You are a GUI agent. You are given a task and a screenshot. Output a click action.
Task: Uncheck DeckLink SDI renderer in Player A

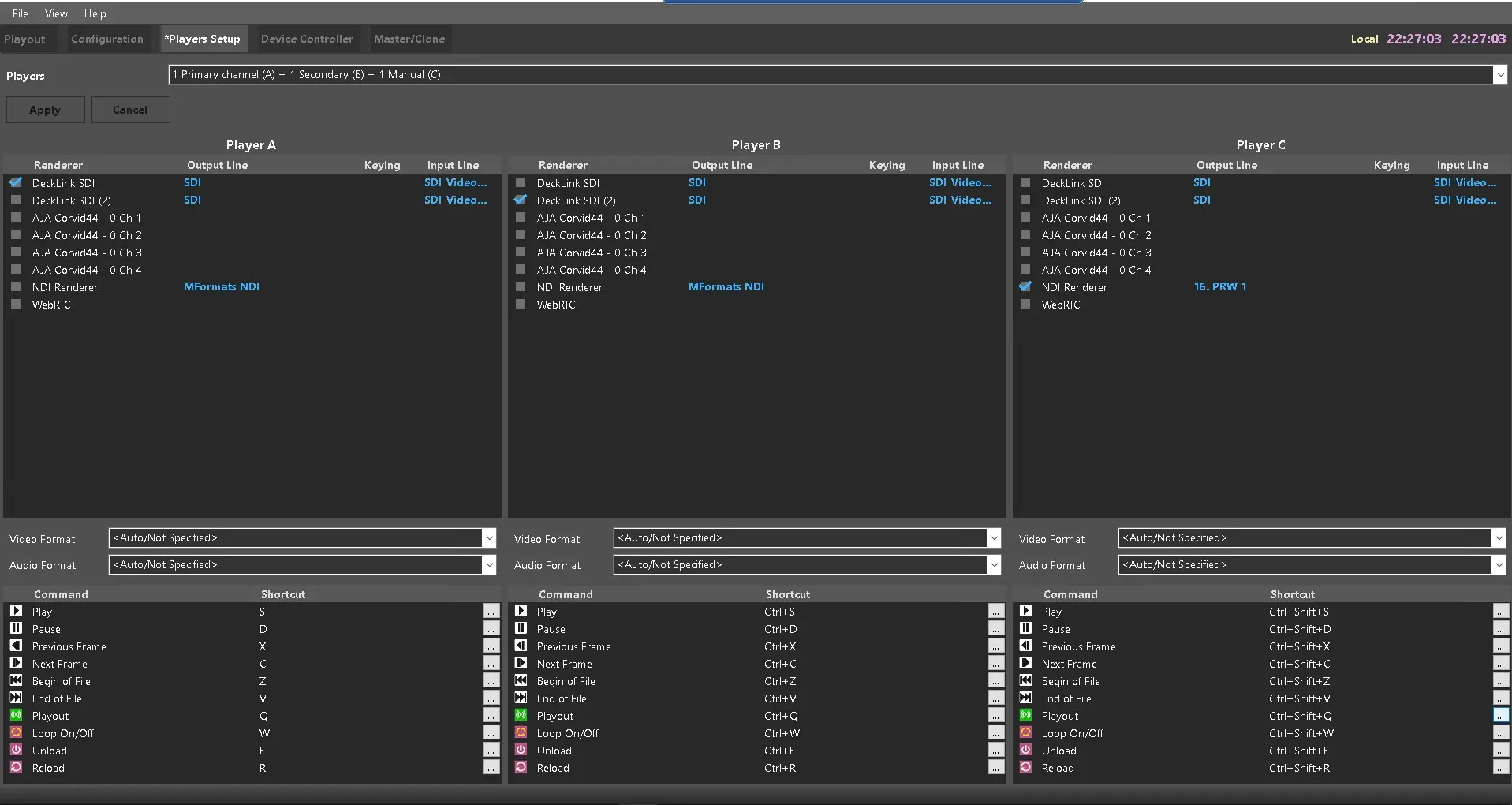pyautogui.click(x=16, y=182)
